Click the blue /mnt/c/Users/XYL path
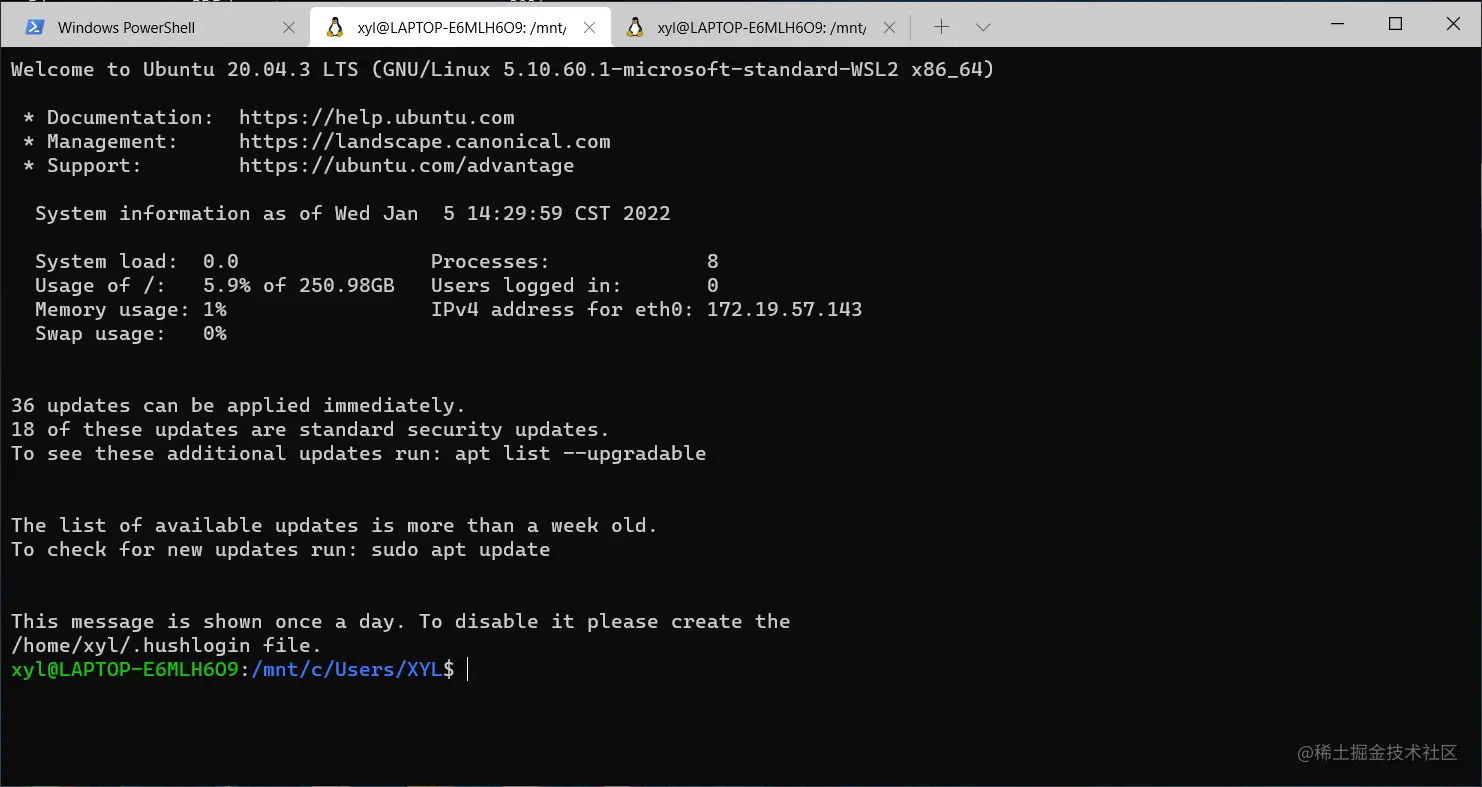This screenshot has width=1482, height=787. click(347, 670)
